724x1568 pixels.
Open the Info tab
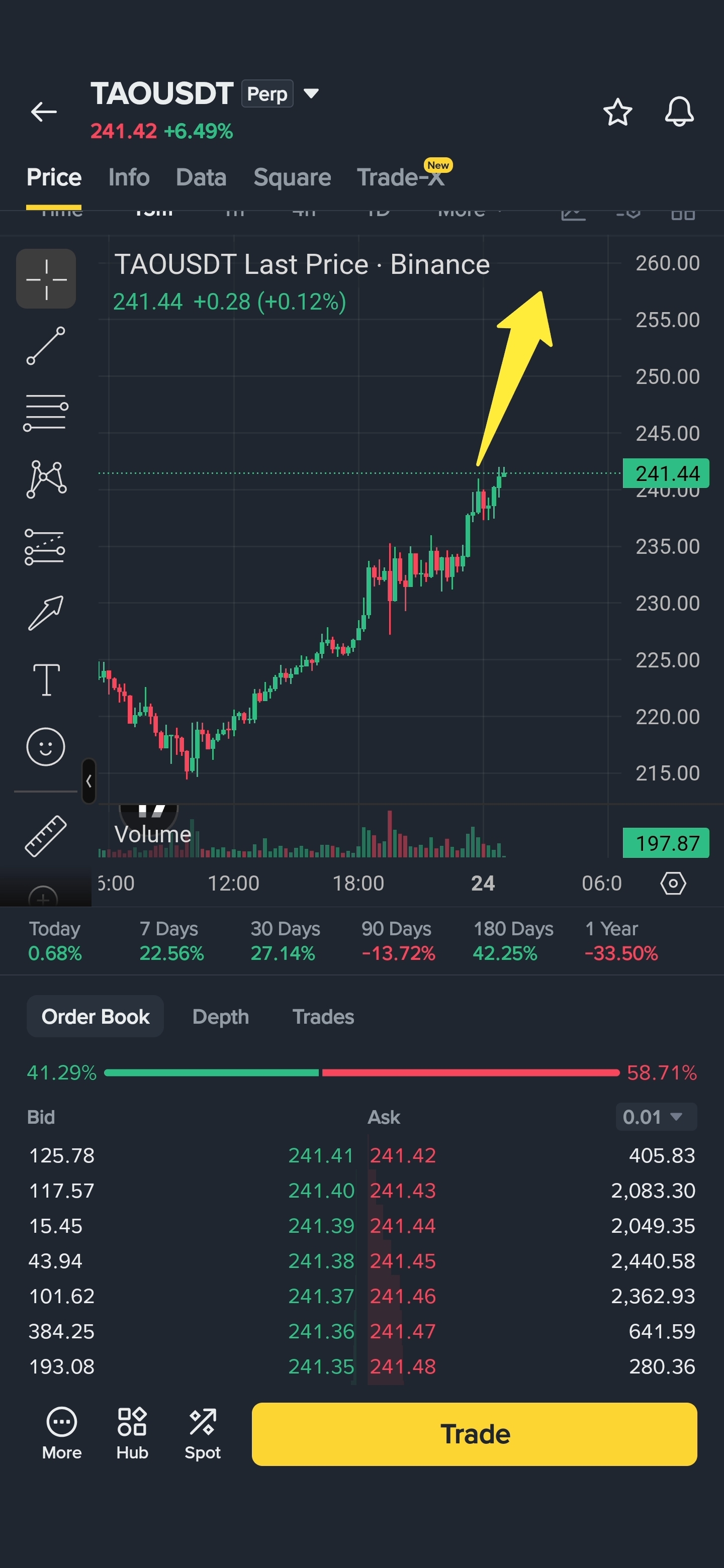pos(129,177)
